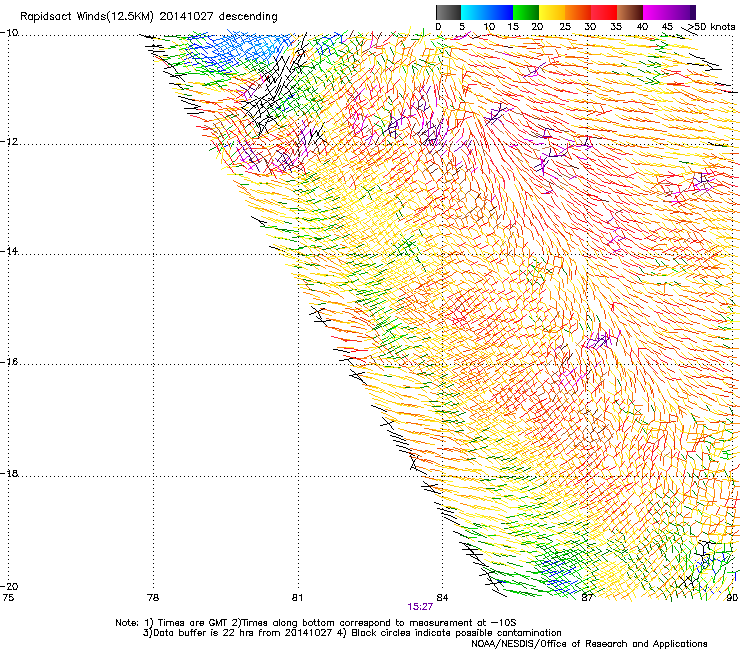Click the '-20' latitude axis label

[x=9, y=586]
